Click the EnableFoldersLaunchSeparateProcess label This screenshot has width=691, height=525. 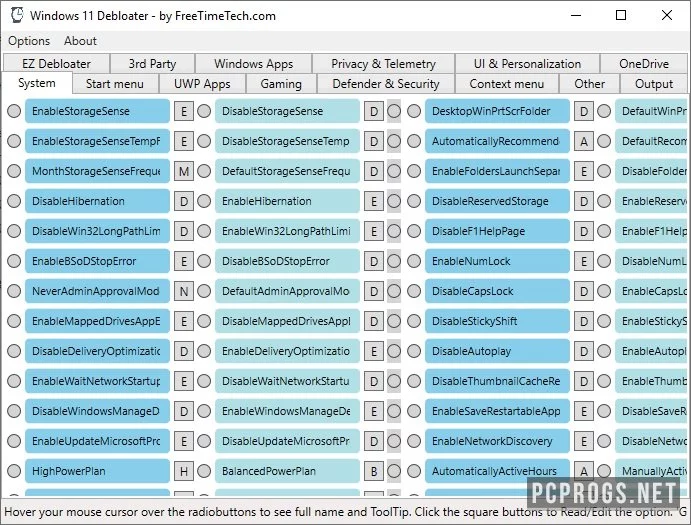[x=497, y=171]
